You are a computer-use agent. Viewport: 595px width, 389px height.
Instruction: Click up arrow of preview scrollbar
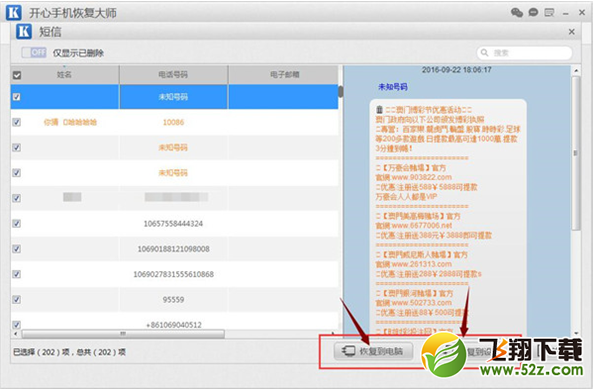576,71
